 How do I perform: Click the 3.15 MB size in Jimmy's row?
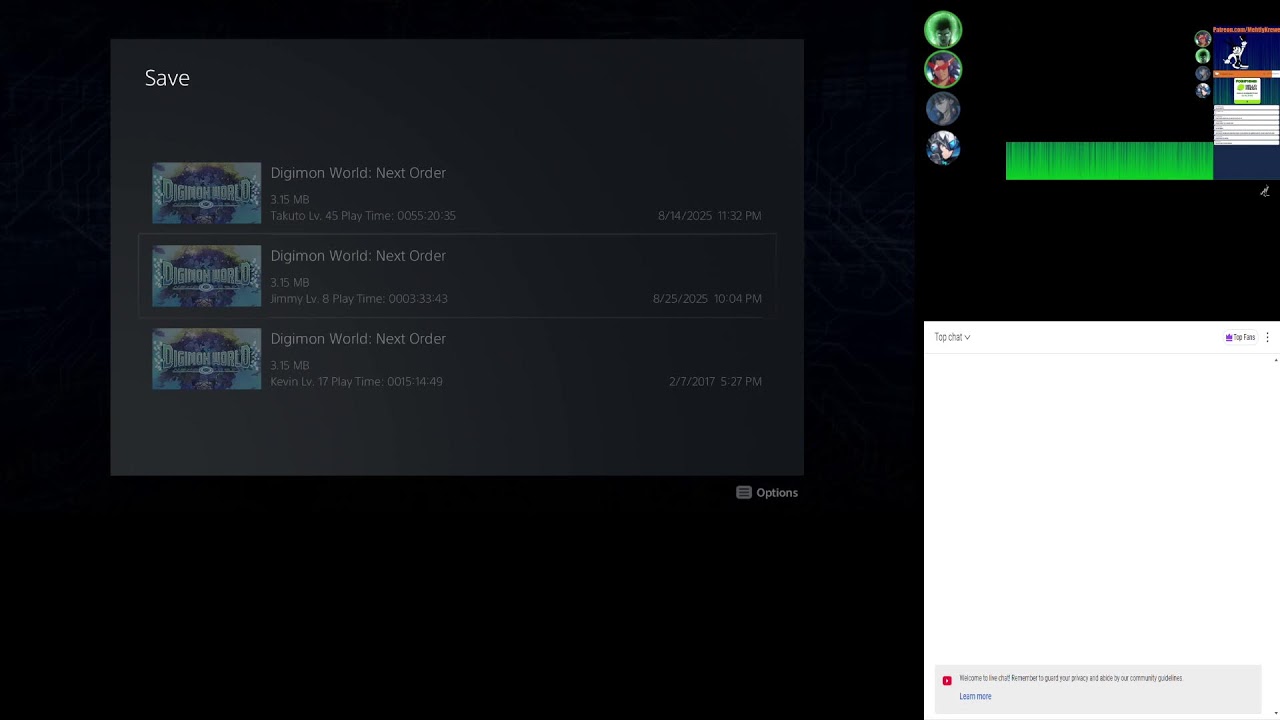point(290,283)
